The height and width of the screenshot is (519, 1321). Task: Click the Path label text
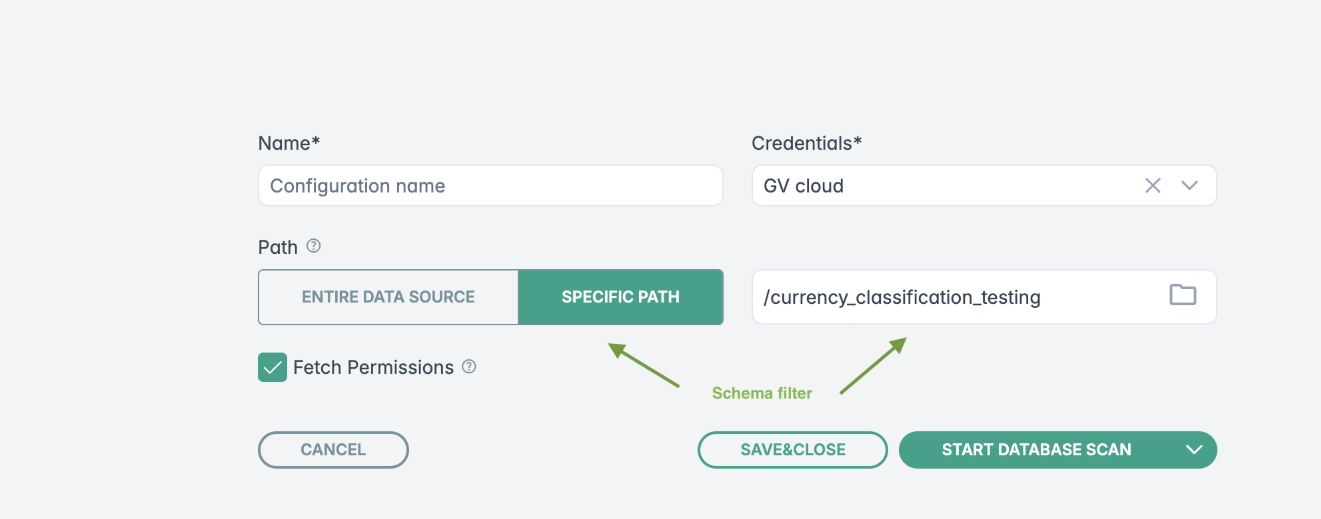(x=278, y=247)
